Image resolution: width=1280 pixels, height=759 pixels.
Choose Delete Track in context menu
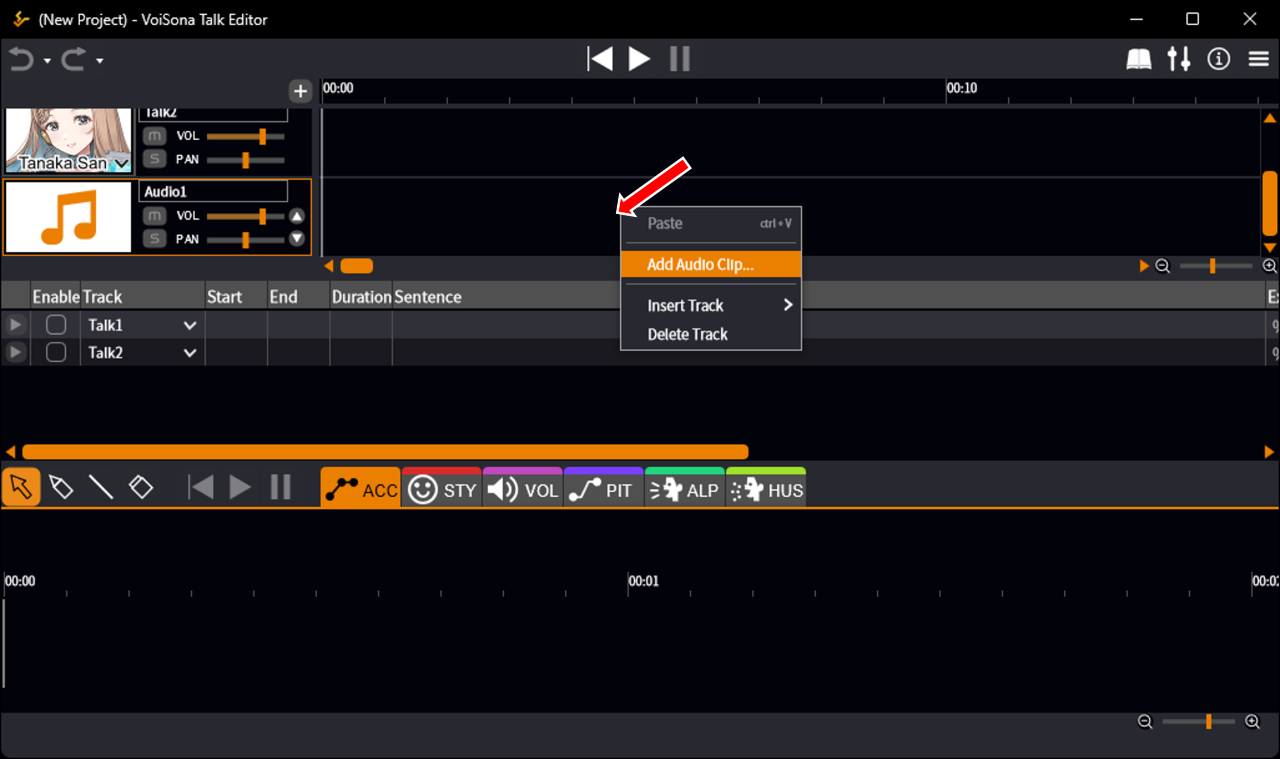[711, 335]
